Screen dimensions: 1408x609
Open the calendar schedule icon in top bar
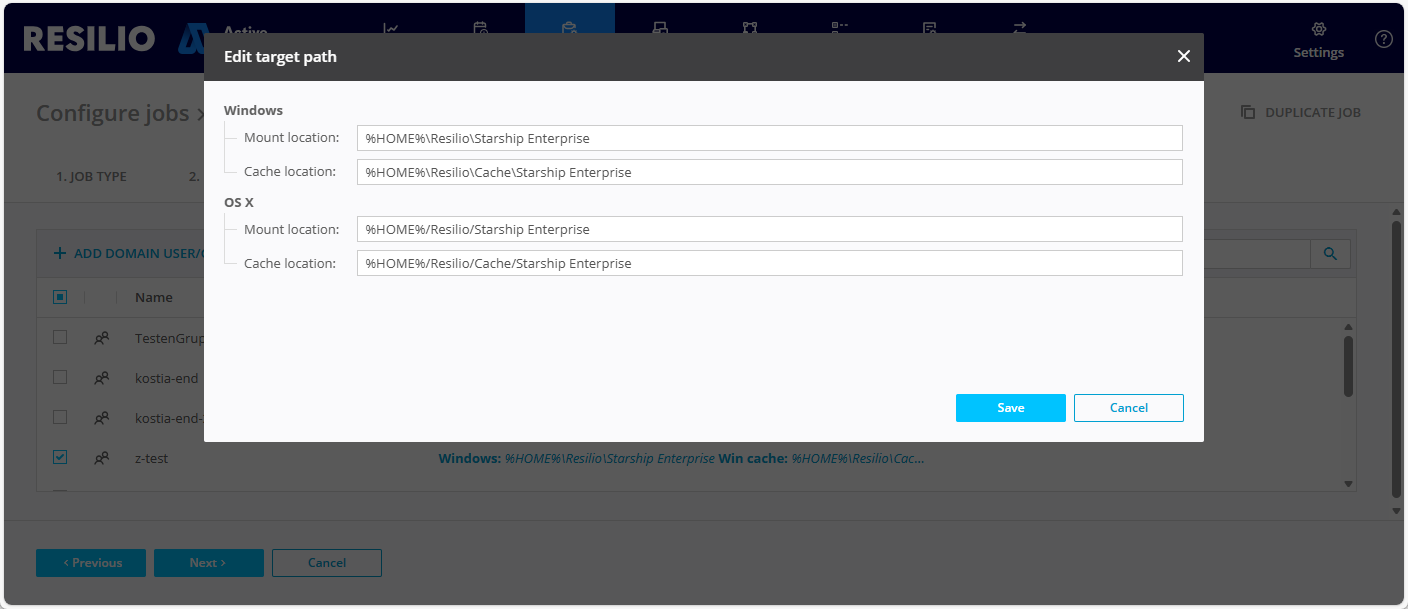[x=480, y=28]
